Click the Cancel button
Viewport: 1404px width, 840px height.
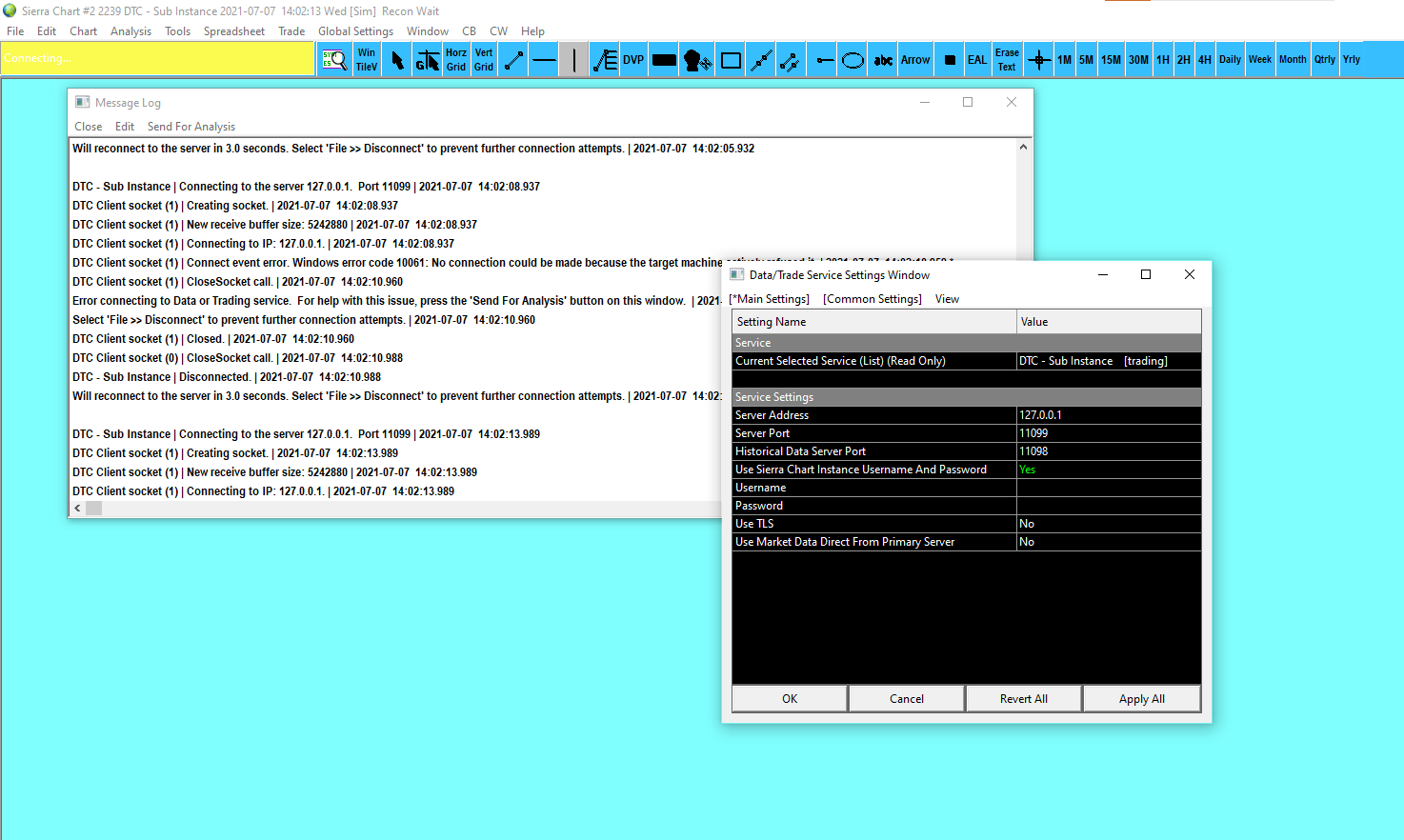pyautogui.click(x=907, y=699)
